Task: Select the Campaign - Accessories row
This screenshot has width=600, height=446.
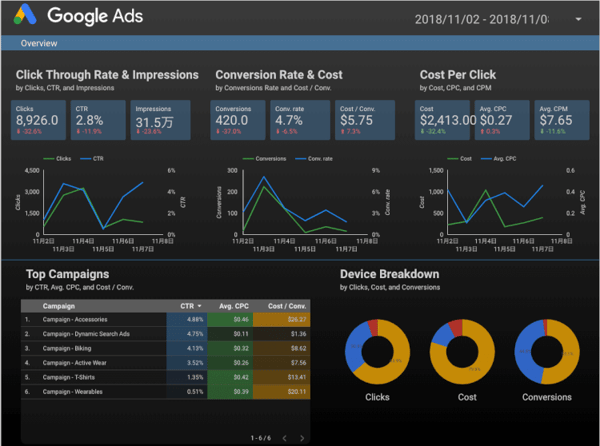Action: click(x=165, y=319)
